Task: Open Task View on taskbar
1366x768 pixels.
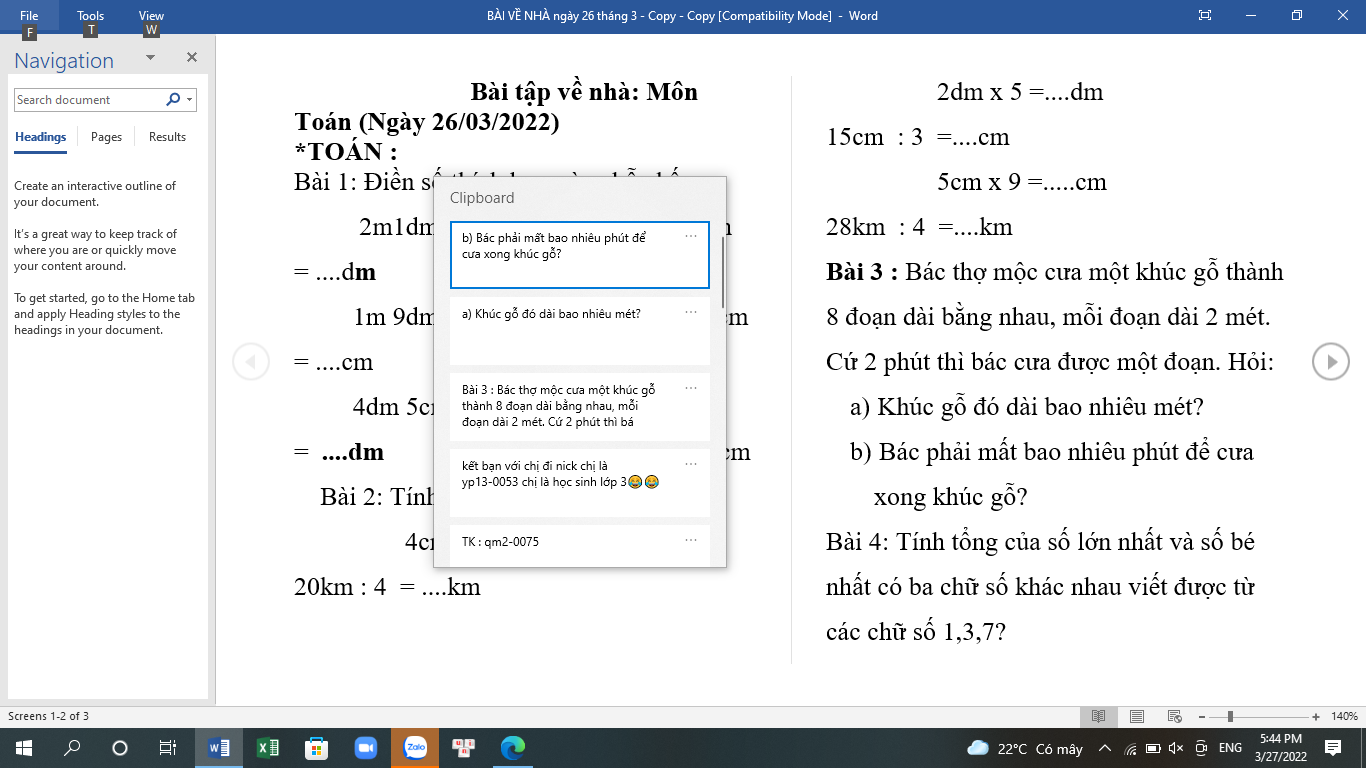Action: click(168, 748)
